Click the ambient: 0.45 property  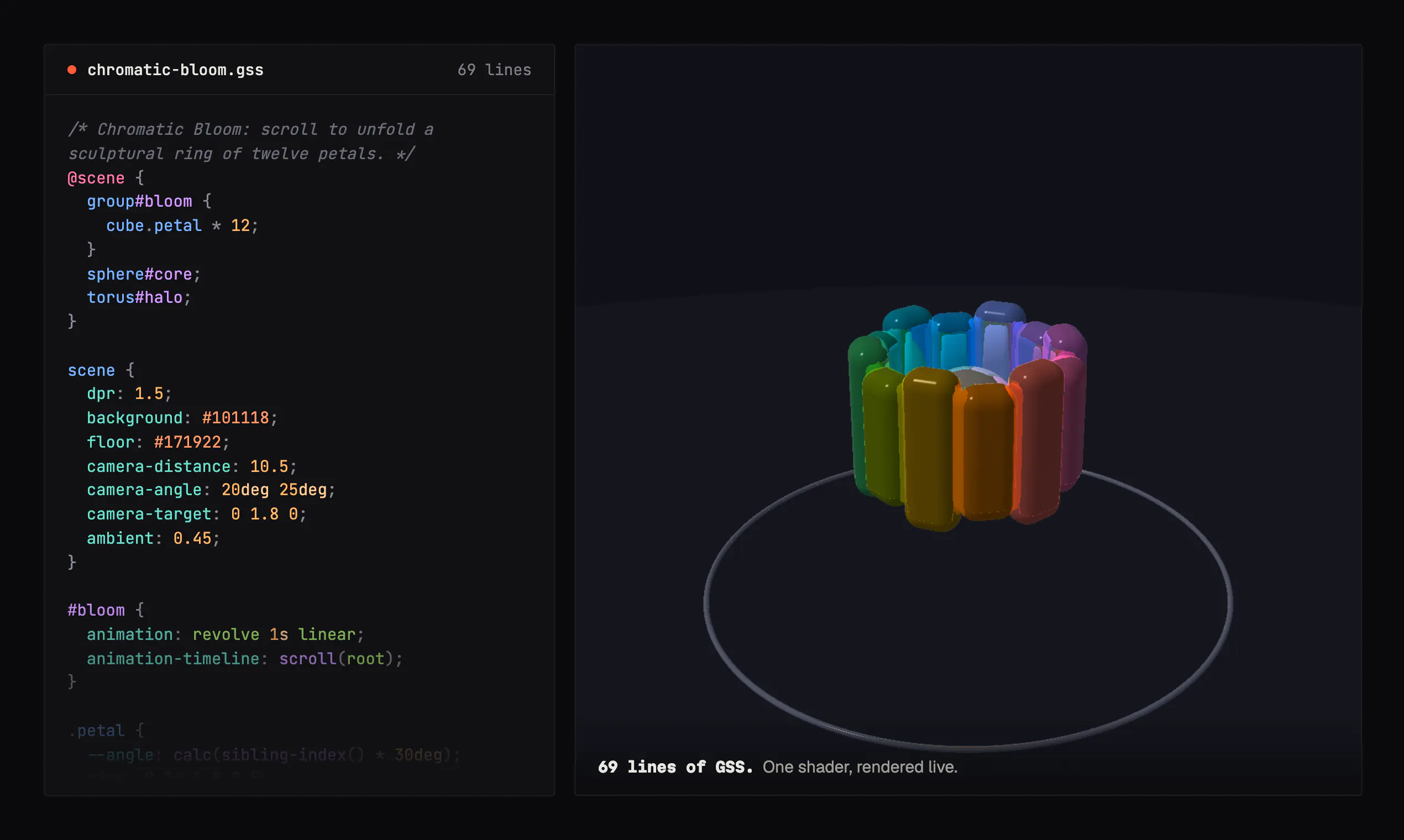coord(154,538)
